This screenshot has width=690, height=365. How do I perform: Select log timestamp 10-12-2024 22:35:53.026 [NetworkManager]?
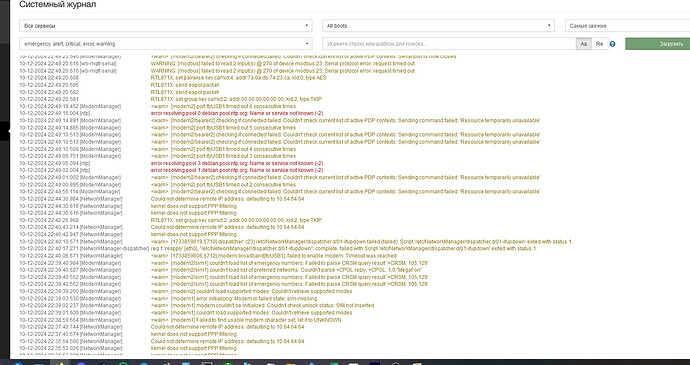[x=71, y=348]
